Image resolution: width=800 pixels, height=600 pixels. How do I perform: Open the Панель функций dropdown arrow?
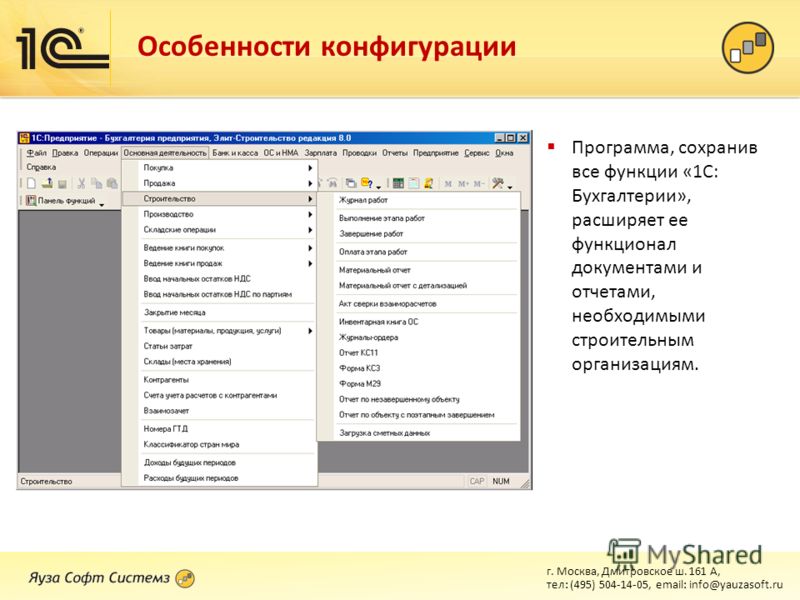(102, 205)
